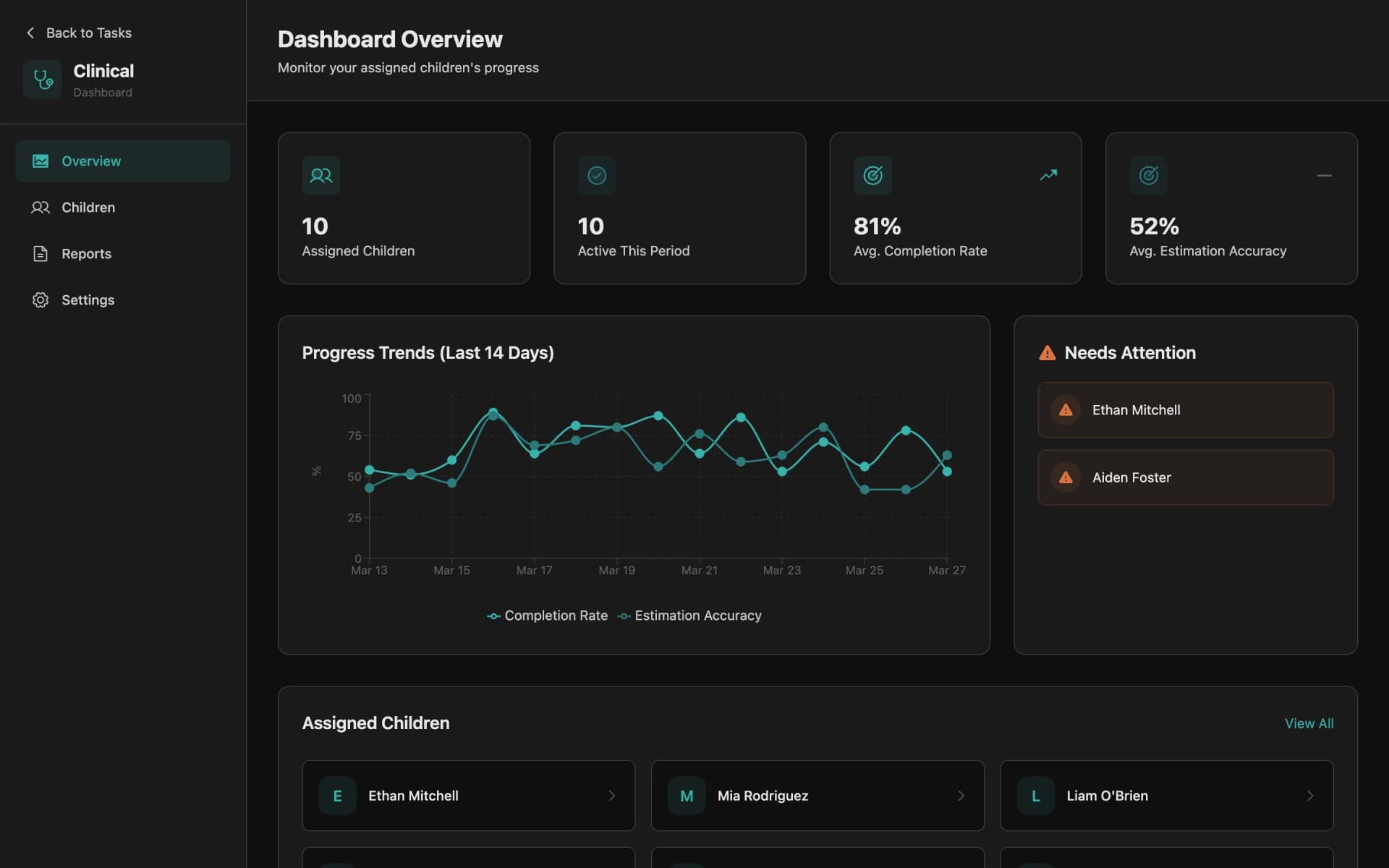The height and width of the screenshot is (868, 1389).
Task: Open Mia Rodriguez card chevron
Action: point(961,796)
